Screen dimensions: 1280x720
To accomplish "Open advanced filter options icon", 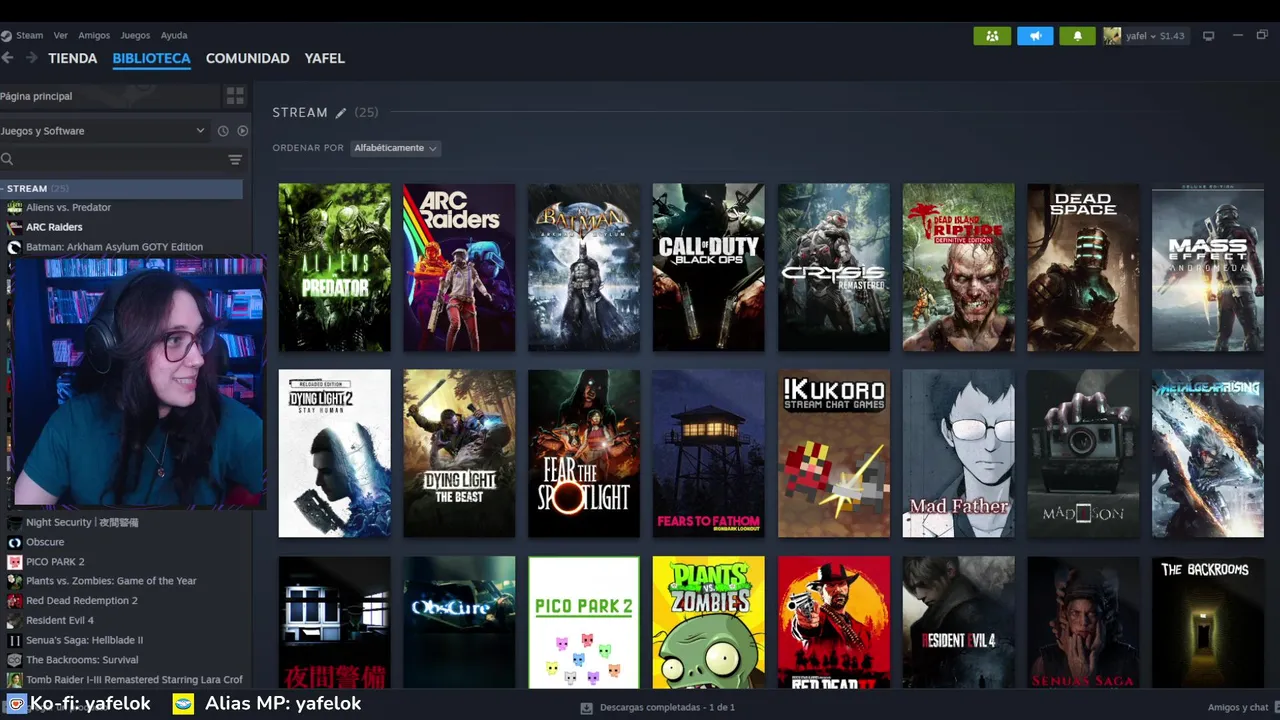I will click(235, 159).
